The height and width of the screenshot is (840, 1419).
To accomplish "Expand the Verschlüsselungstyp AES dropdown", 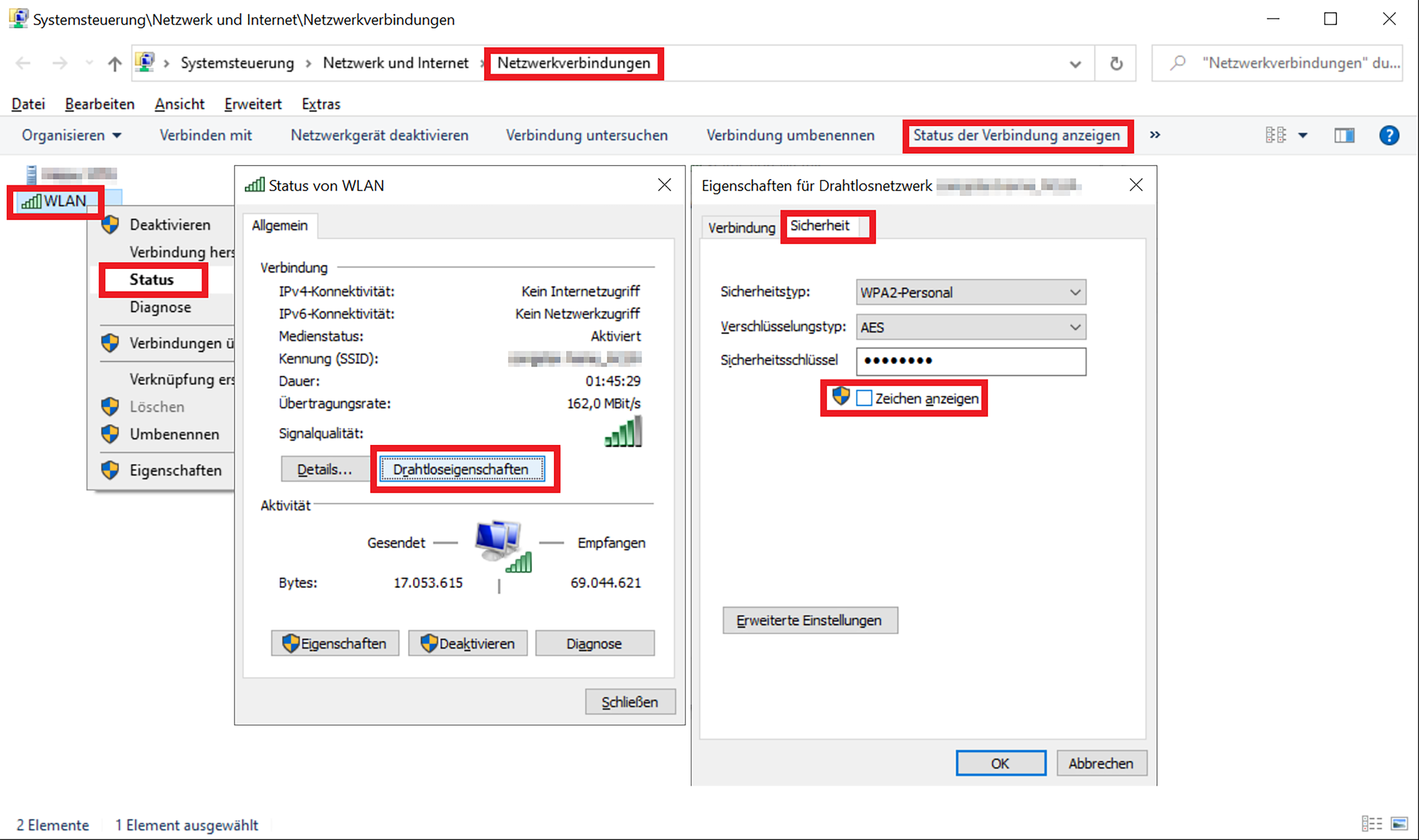I will 971,327.
